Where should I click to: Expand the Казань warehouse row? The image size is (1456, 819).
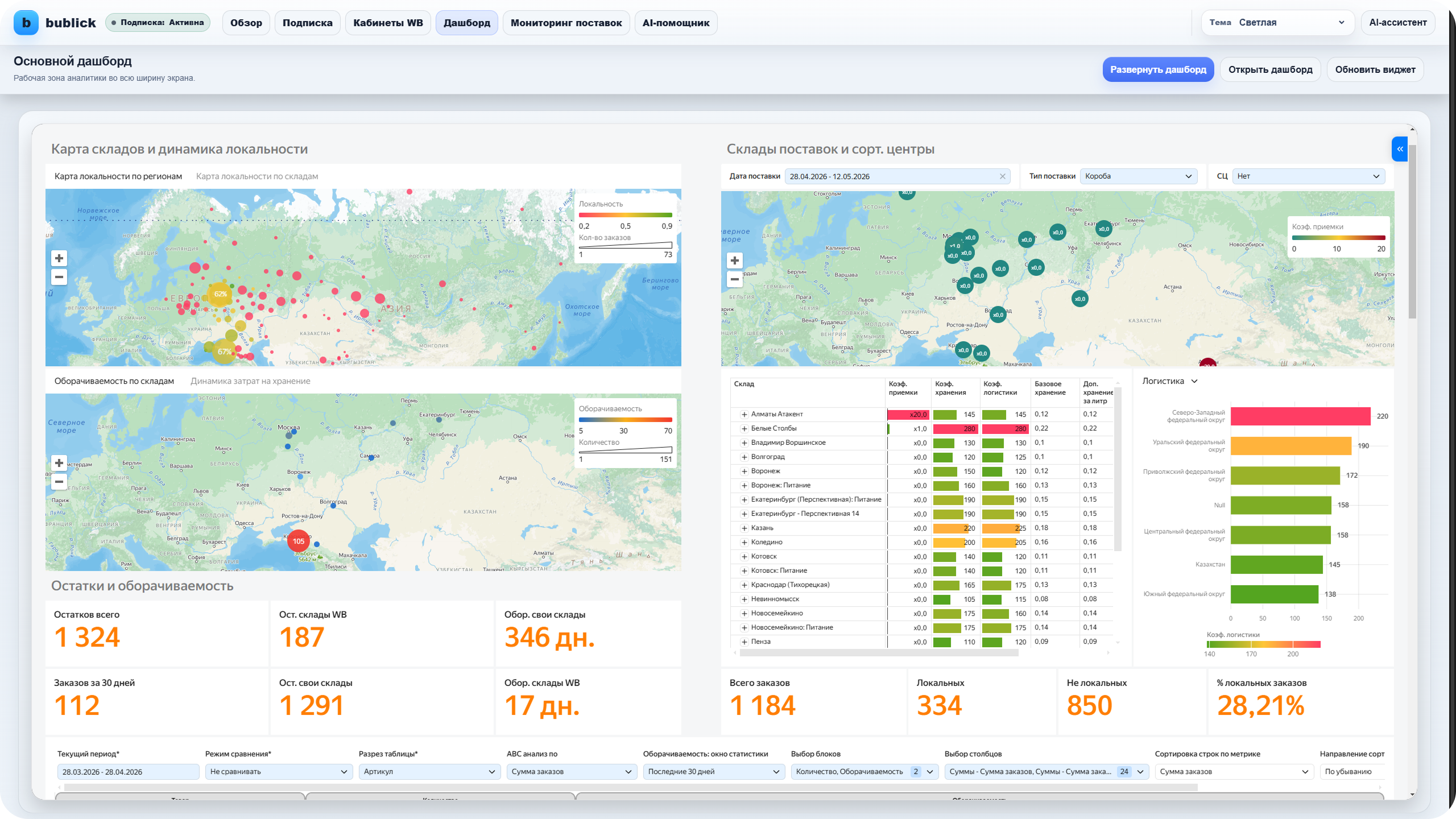click(744, 528)
